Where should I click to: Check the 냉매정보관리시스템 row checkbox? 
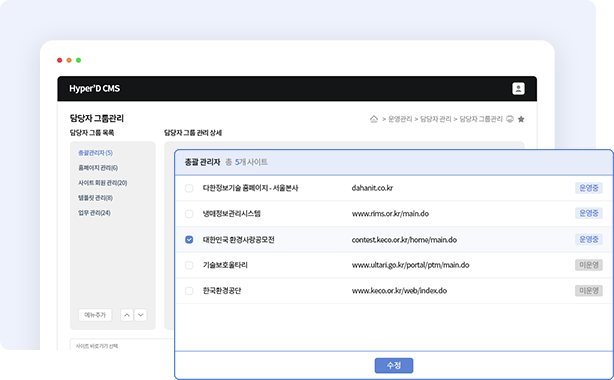tap(189, 214)
